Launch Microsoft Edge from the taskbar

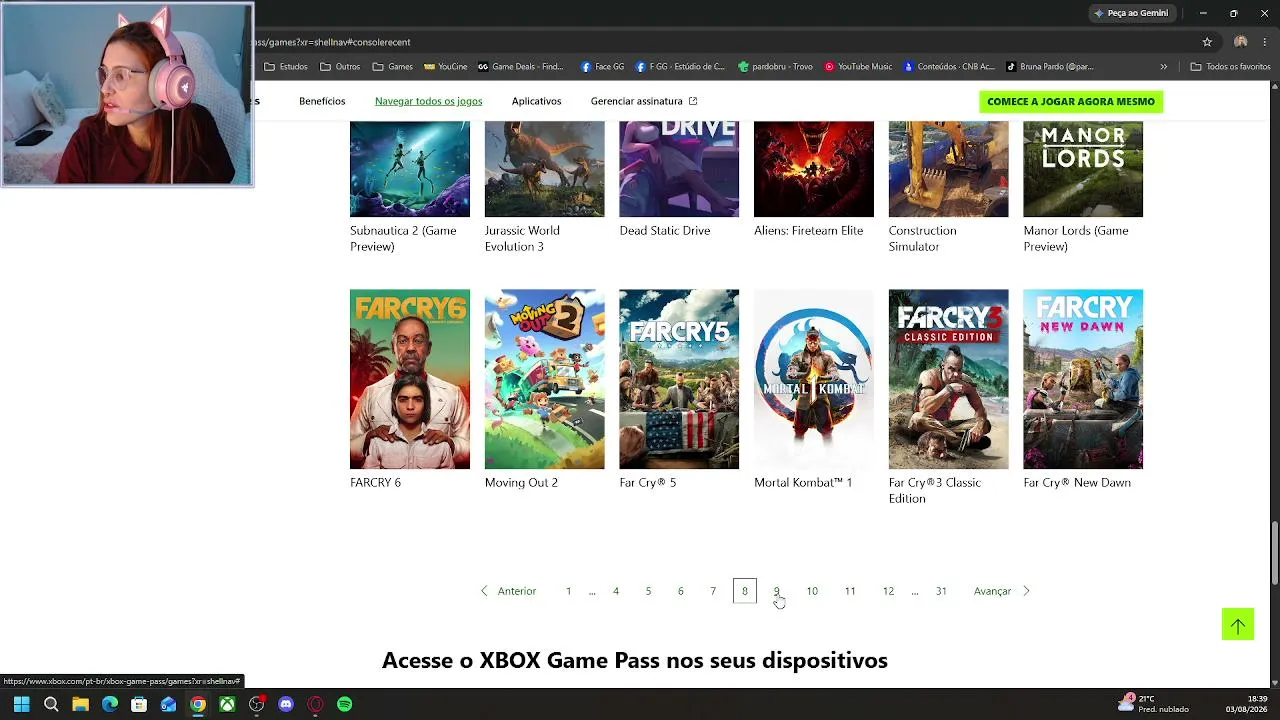coord(110,704)
